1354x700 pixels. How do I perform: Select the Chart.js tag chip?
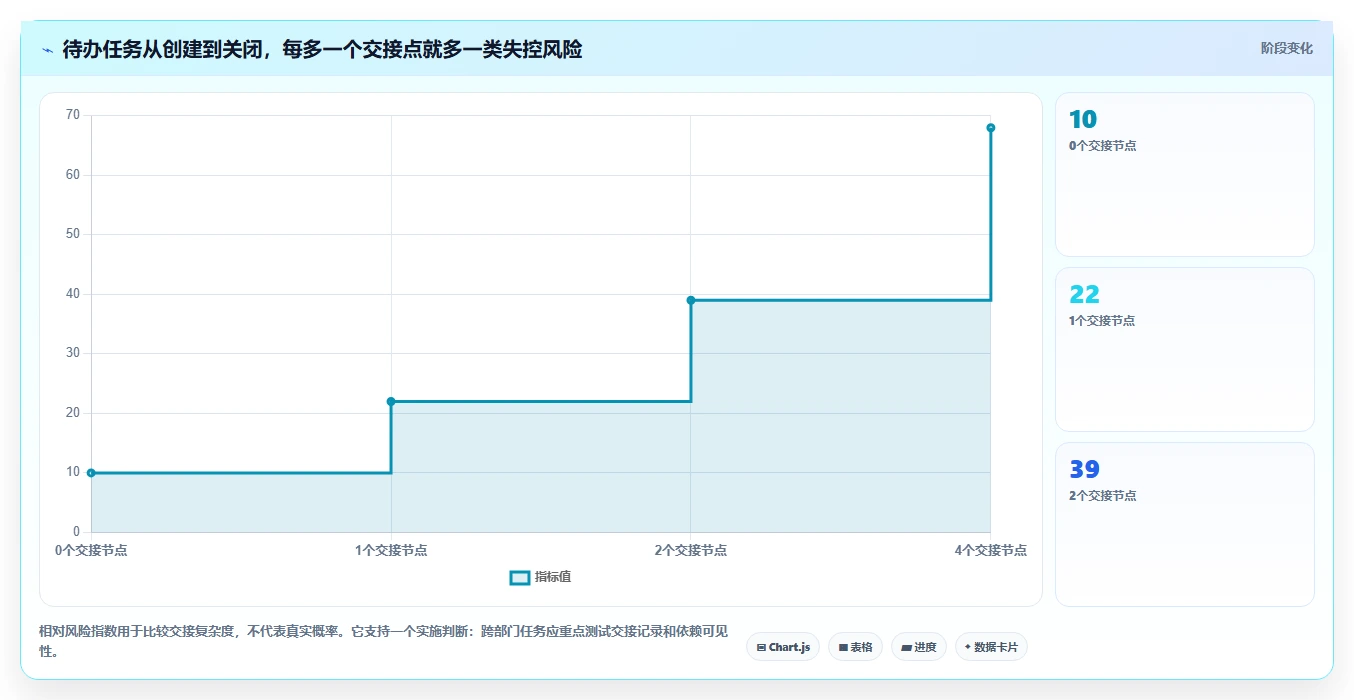[x=783, y=647]
